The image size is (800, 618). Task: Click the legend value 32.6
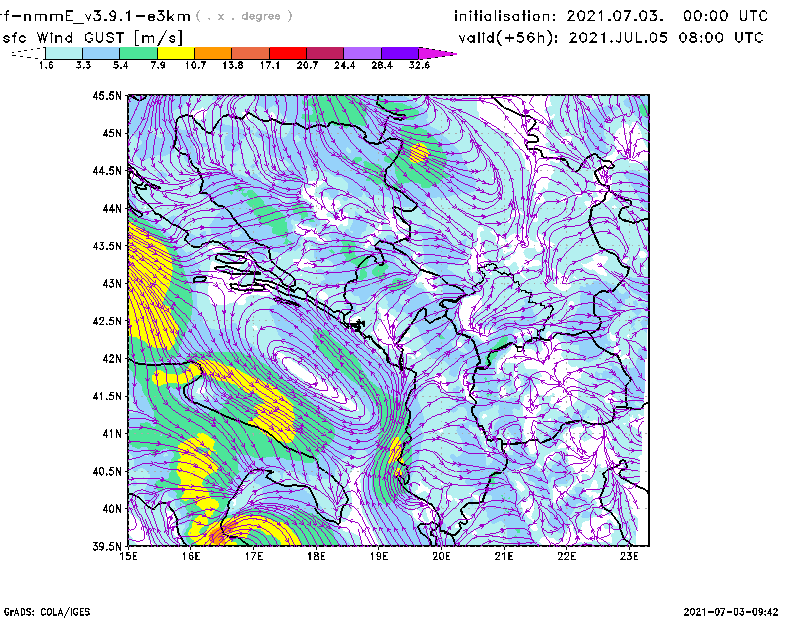pyautogui.click(x=419, y=65)
